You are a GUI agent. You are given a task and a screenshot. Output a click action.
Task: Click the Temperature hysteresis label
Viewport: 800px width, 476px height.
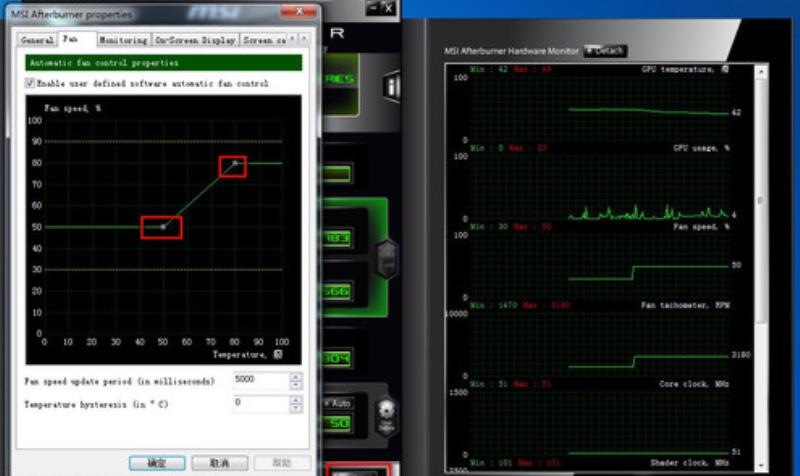tap(96, 404)
